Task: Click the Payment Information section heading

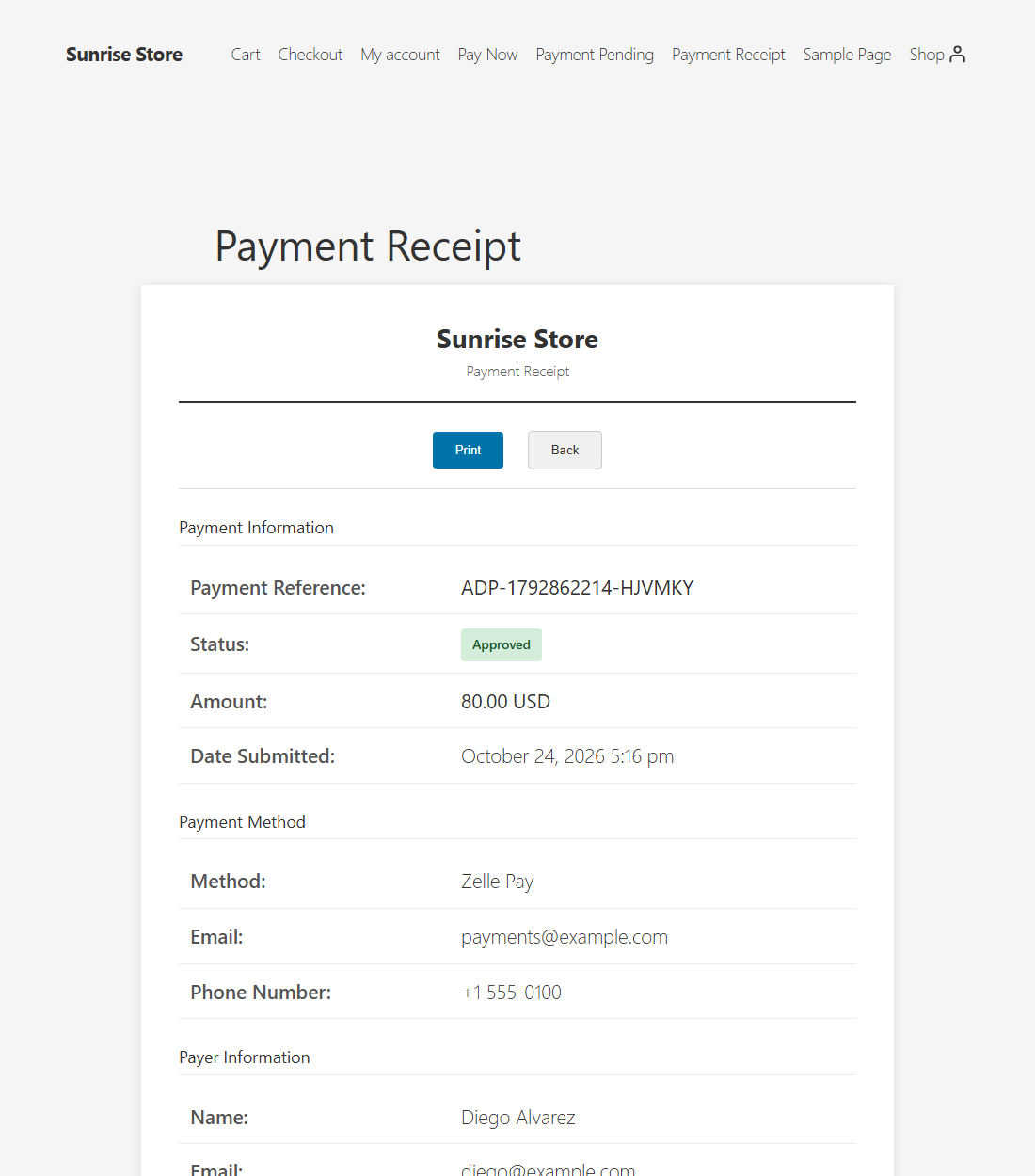Action: (x=256, y=528)
